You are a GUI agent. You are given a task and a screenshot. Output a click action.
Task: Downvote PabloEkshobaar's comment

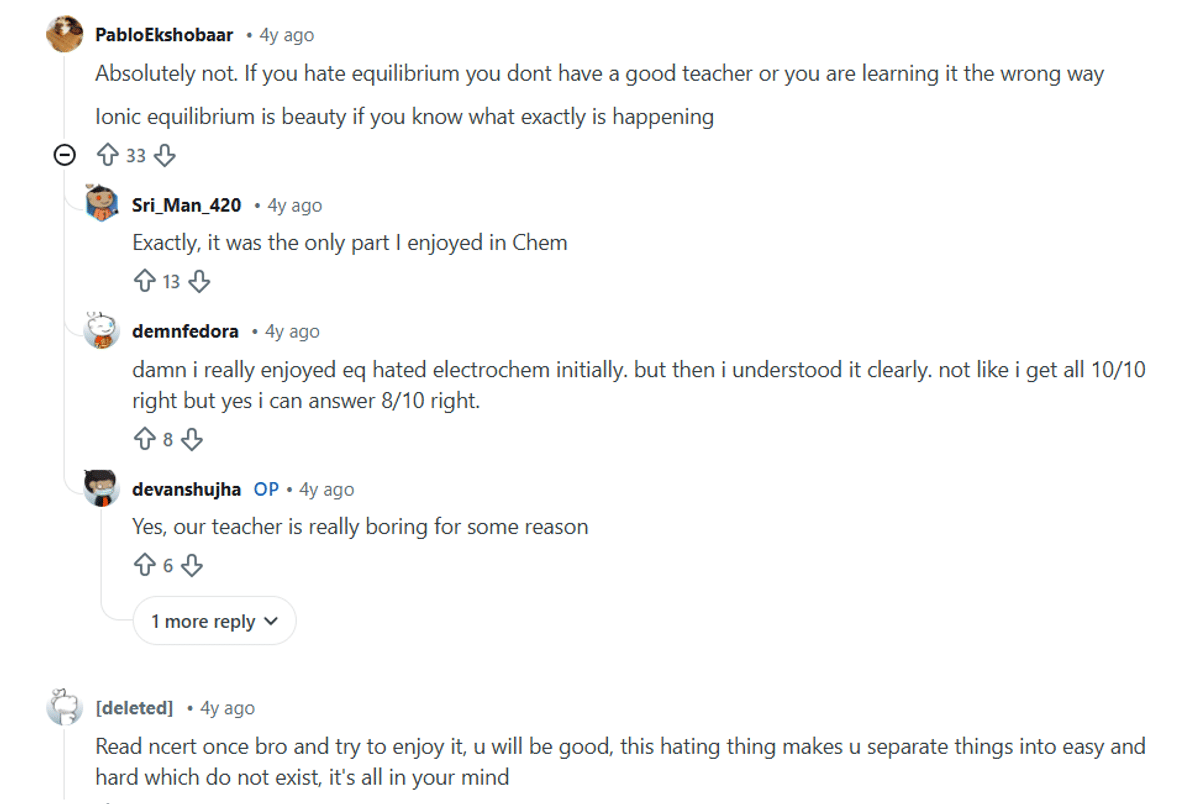(166, 155)
